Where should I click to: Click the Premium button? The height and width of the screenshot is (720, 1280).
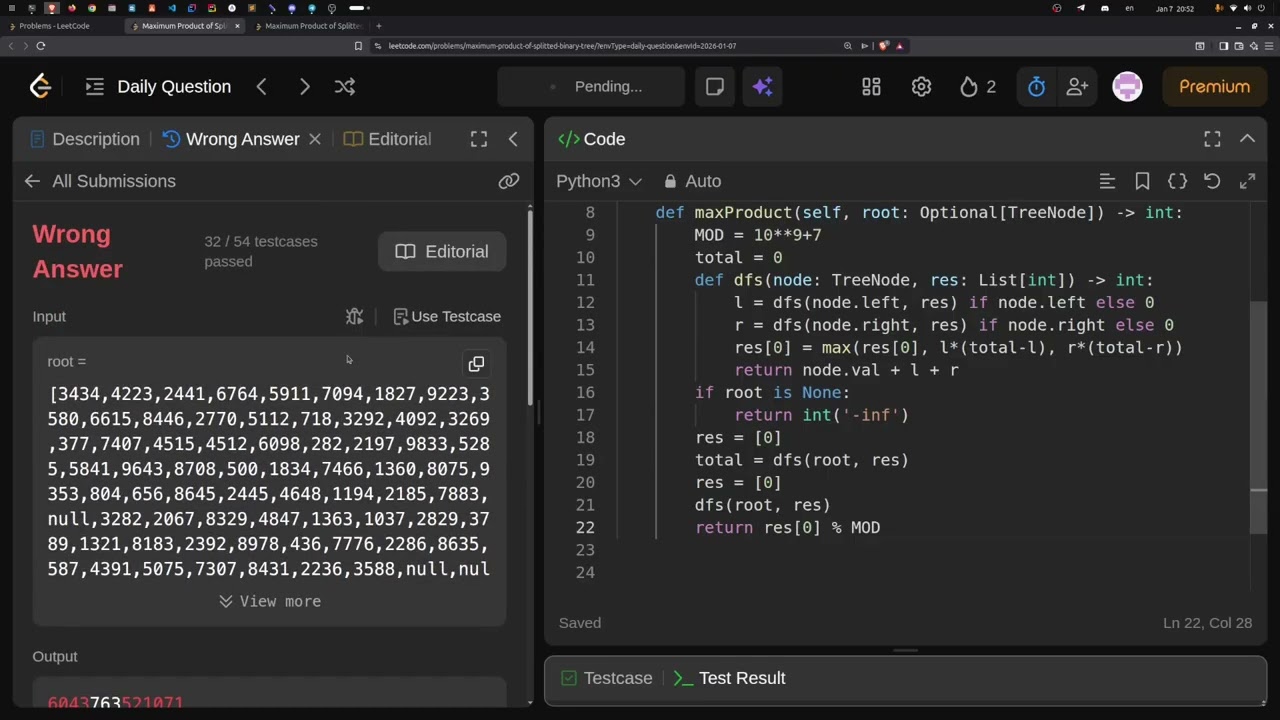(1214, 87)
